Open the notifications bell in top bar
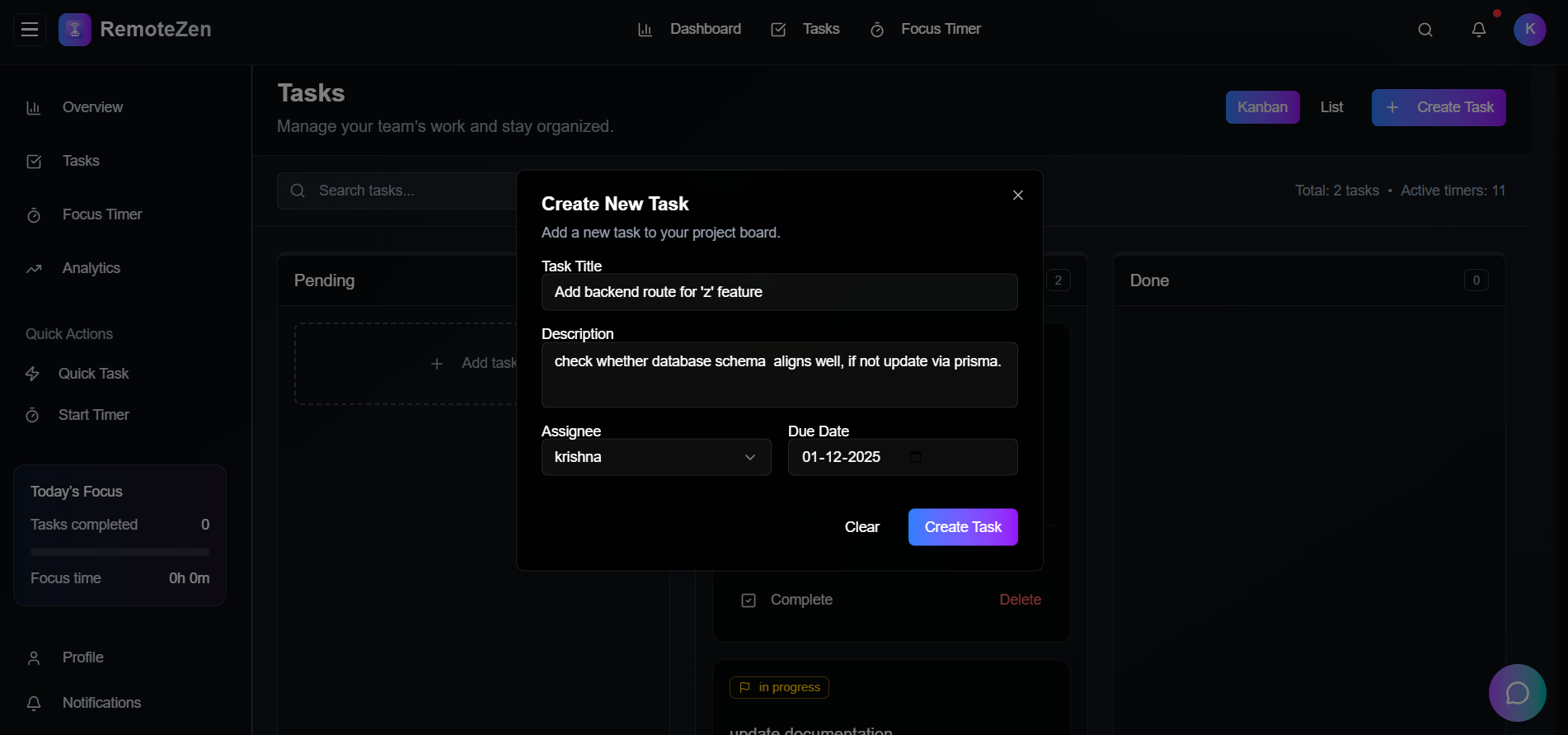 click(1479, 30)
